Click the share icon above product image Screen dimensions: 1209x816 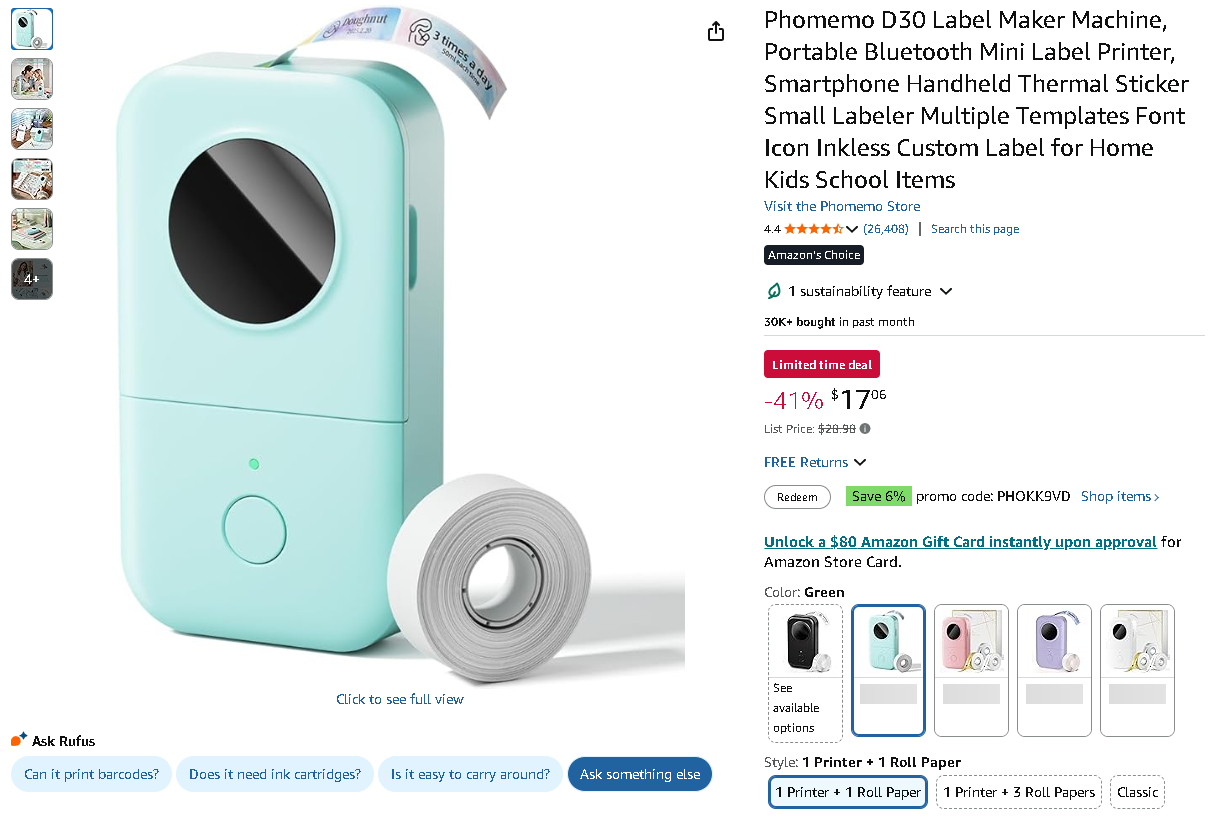tap(716, 32)
